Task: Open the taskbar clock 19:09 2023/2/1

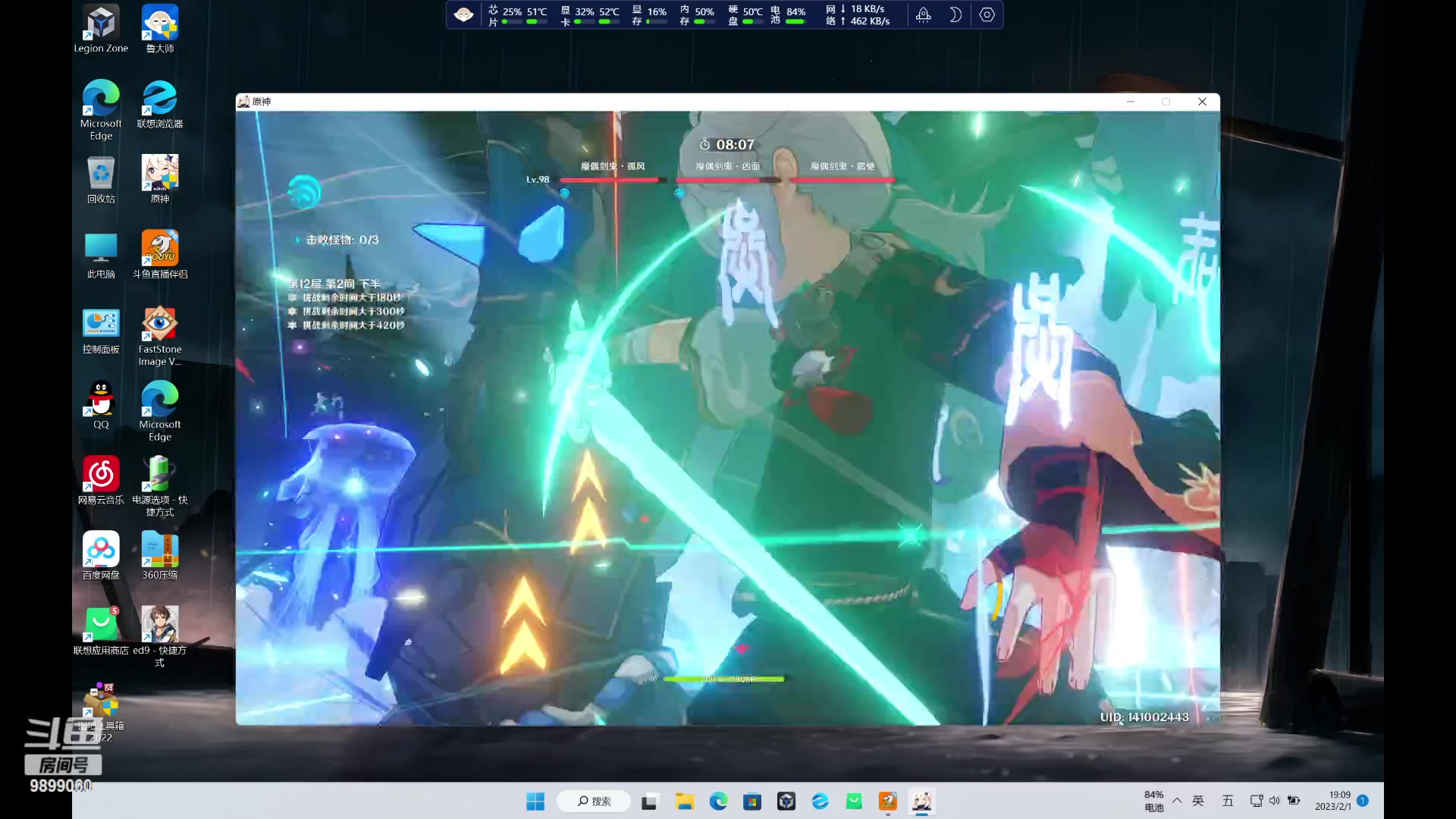Action: tap(1333, 801)
